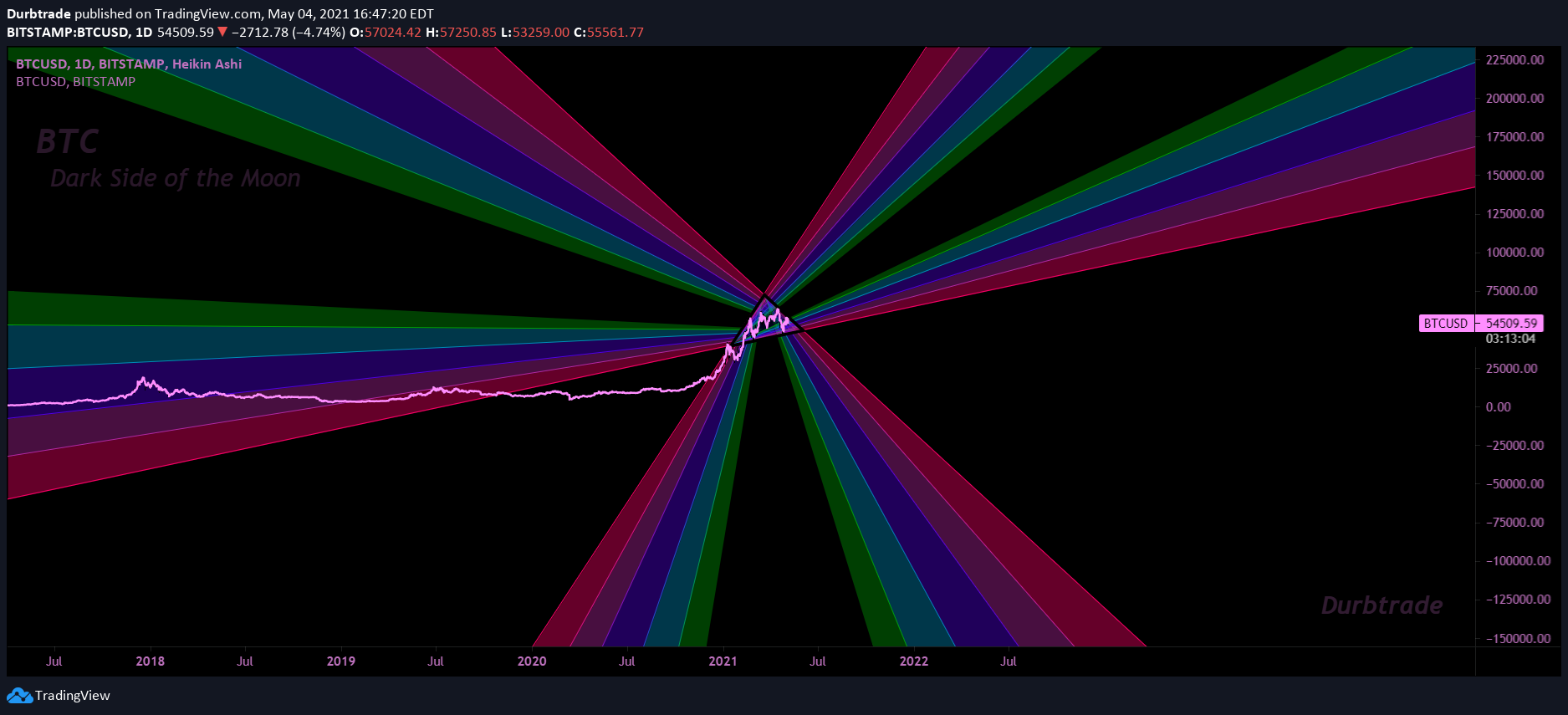Click the −125000.00 price axis label
Viewport: 1568px width, 715px height.
click(1518, 600)
